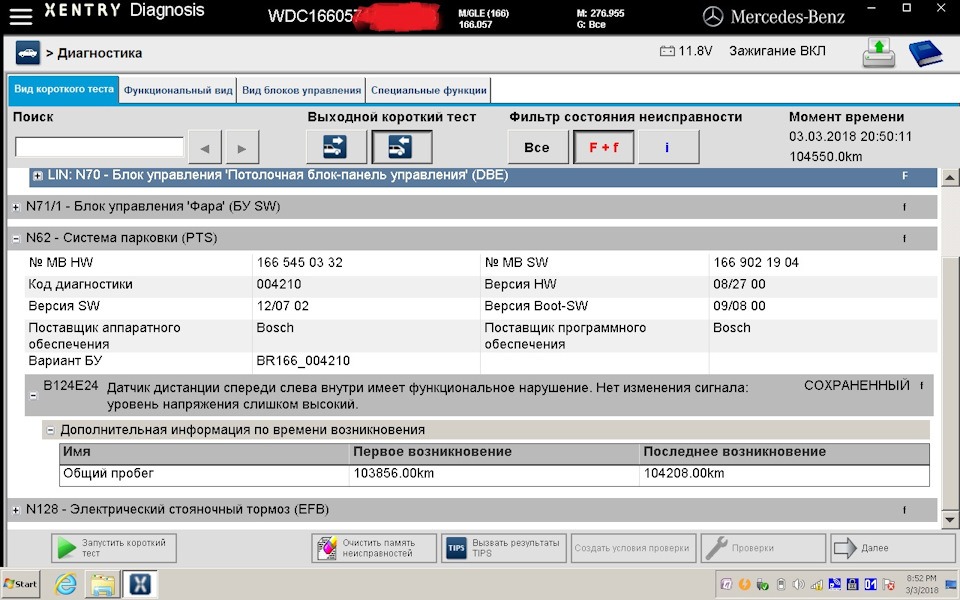Open Internet Explorer from the taskbar
Image resolution: width=960 pixels, height=600 pixels.
pos(66,584)
